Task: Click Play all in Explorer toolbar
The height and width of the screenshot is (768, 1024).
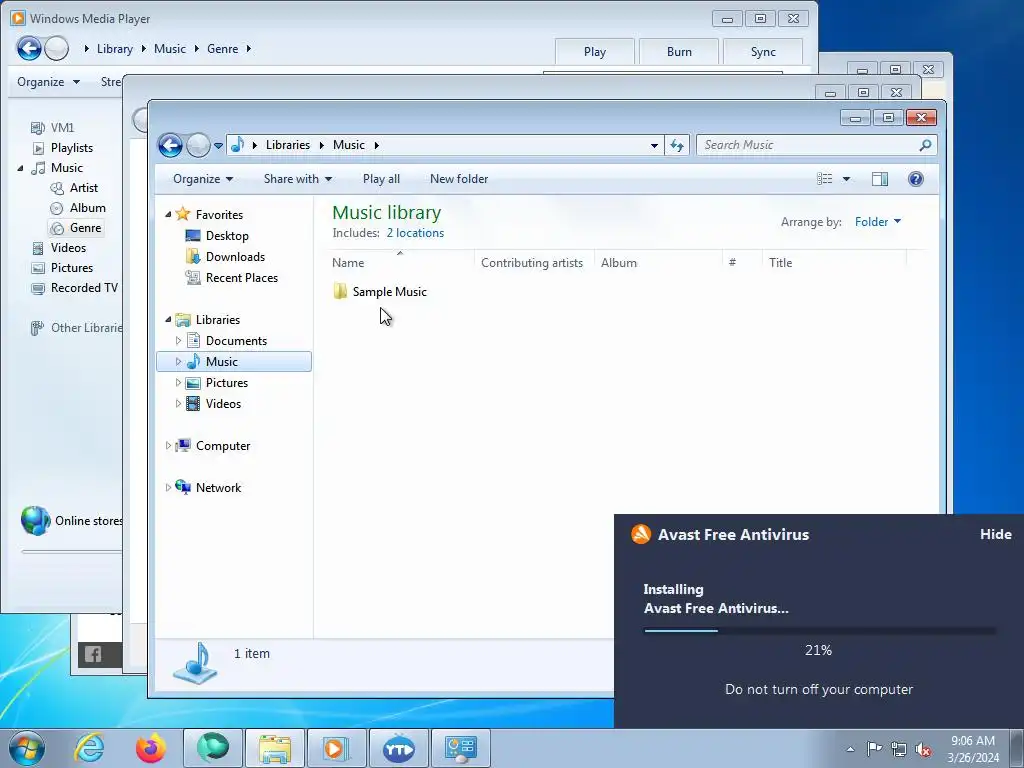Action: [x=381, y=179]
